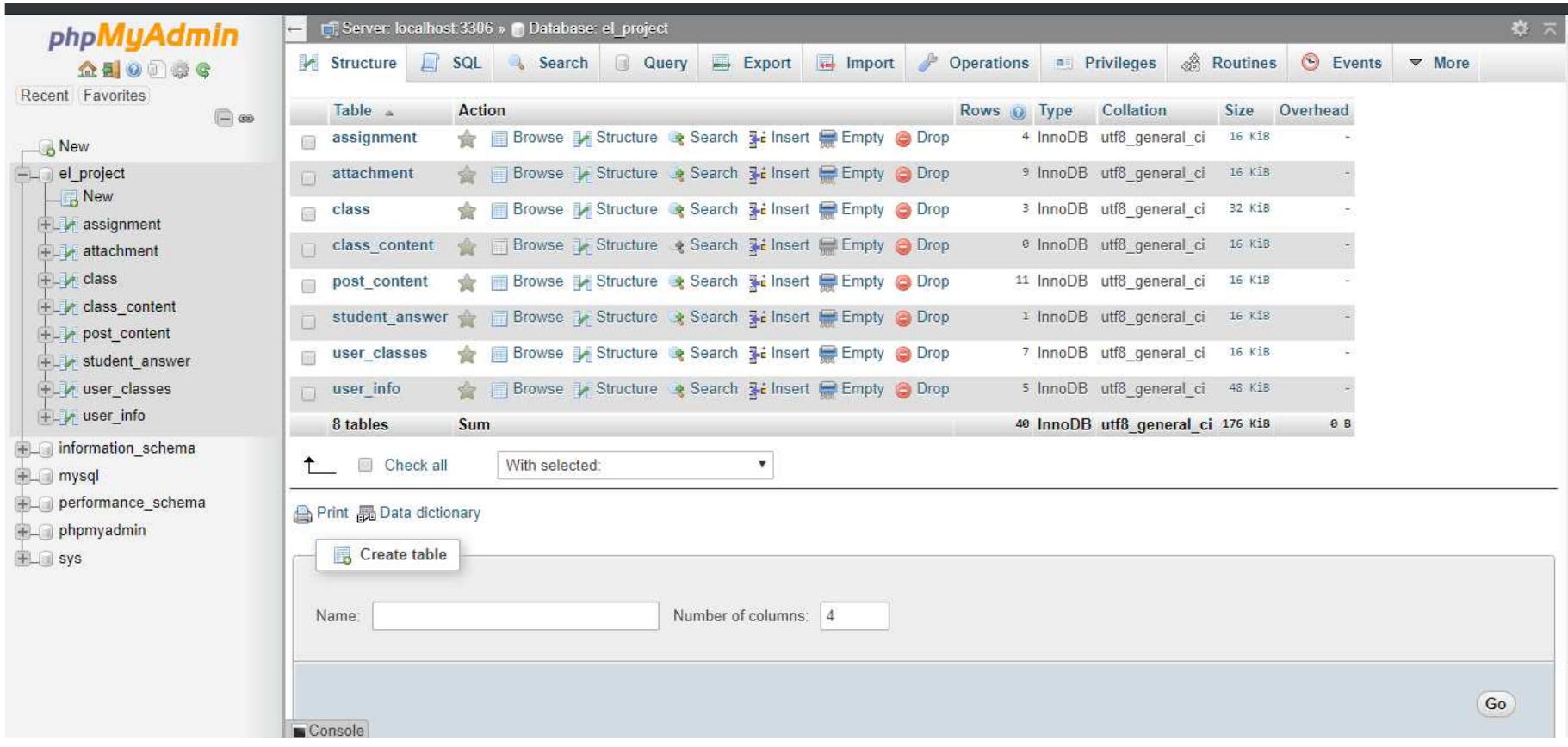Select the user_info table row checkbox

[x=308, y=393]
